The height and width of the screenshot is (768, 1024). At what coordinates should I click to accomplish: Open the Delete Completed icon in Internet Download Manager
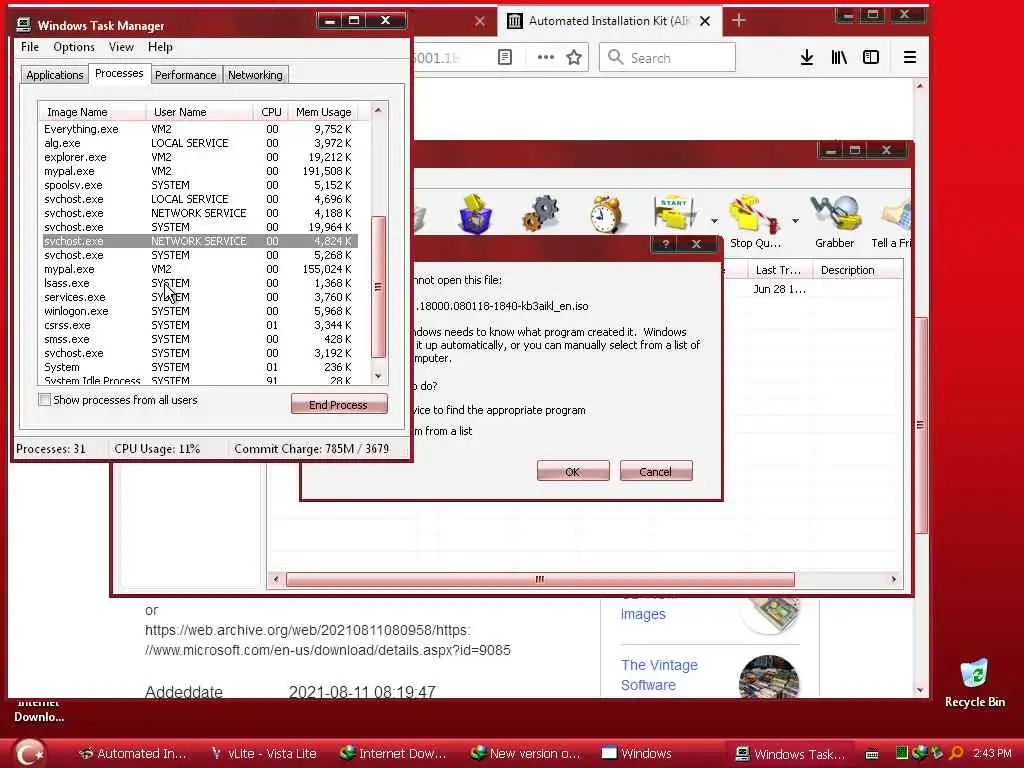tap(475, 213)
